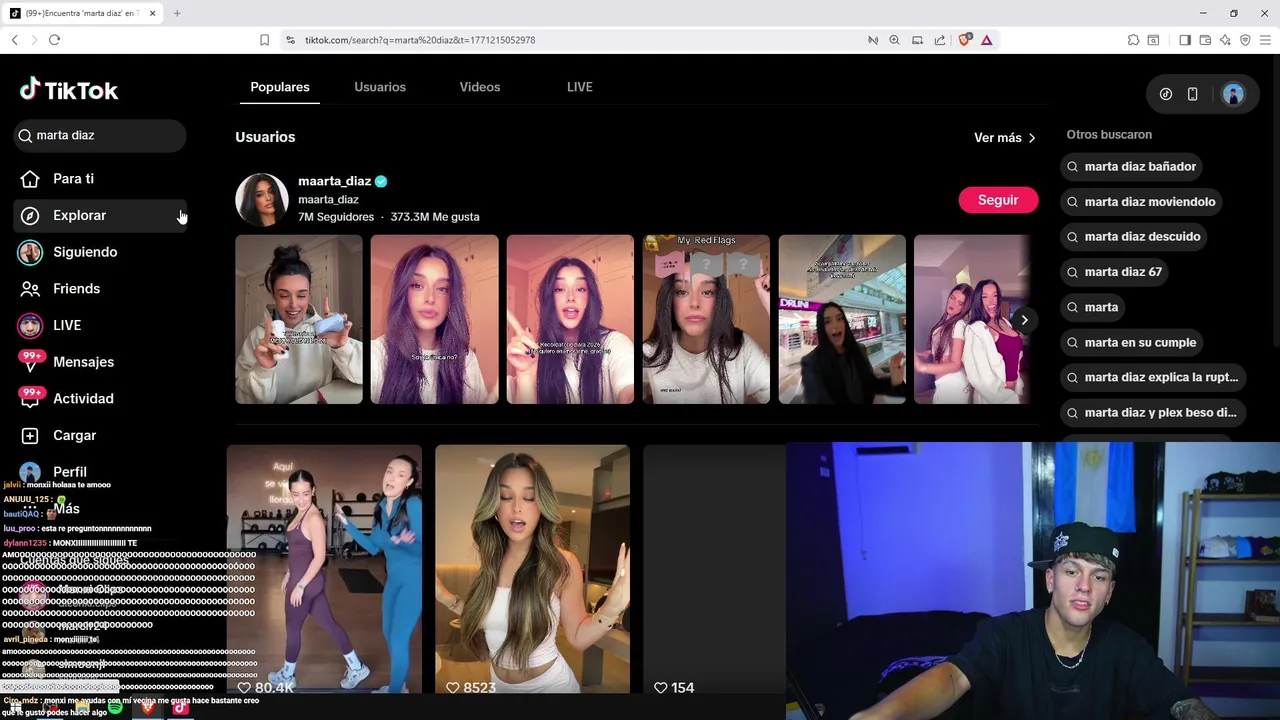The height and width of the screenshot is (720, 1280).
Task: Select suggestion marta diaz y plex beso
Action: [x=1153, y=412]
